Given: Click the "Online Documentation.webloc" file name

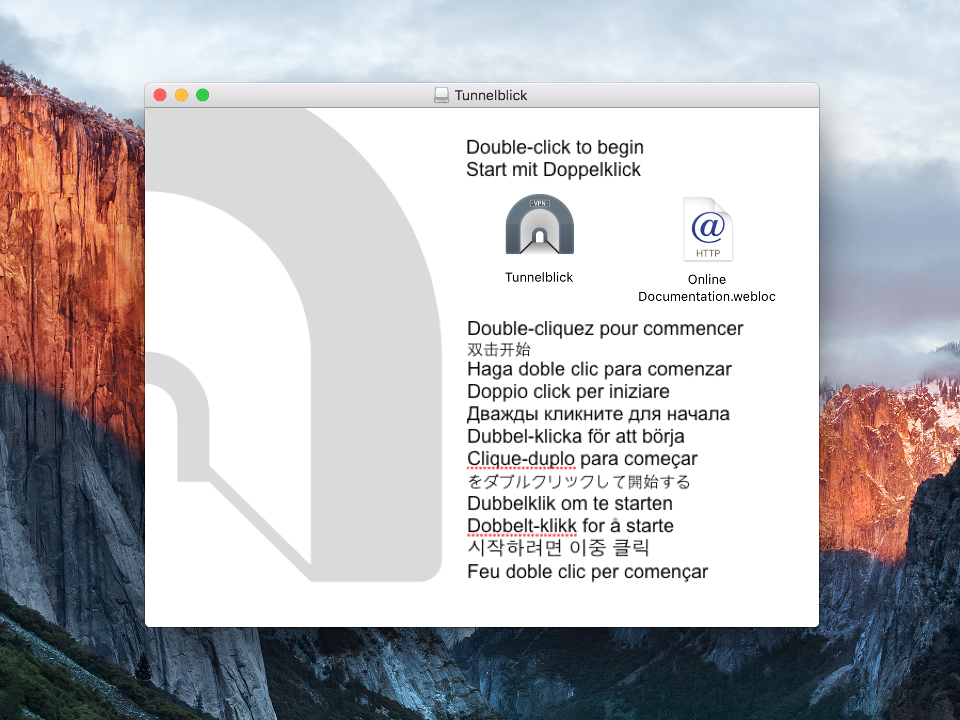Looking at the screenshot, I should pos(707,288).
